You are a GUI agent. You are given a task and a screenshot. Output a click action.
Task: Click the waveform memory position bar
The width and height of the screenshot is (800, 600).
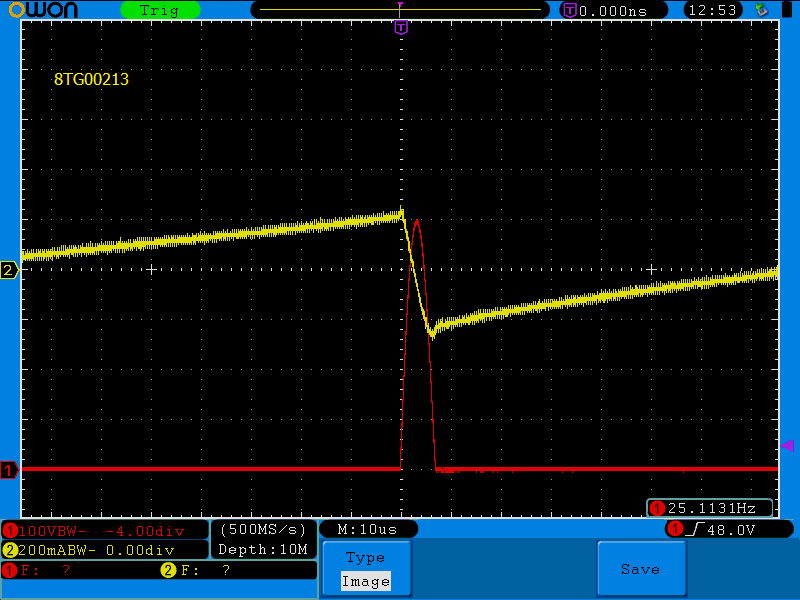(400, 10)
